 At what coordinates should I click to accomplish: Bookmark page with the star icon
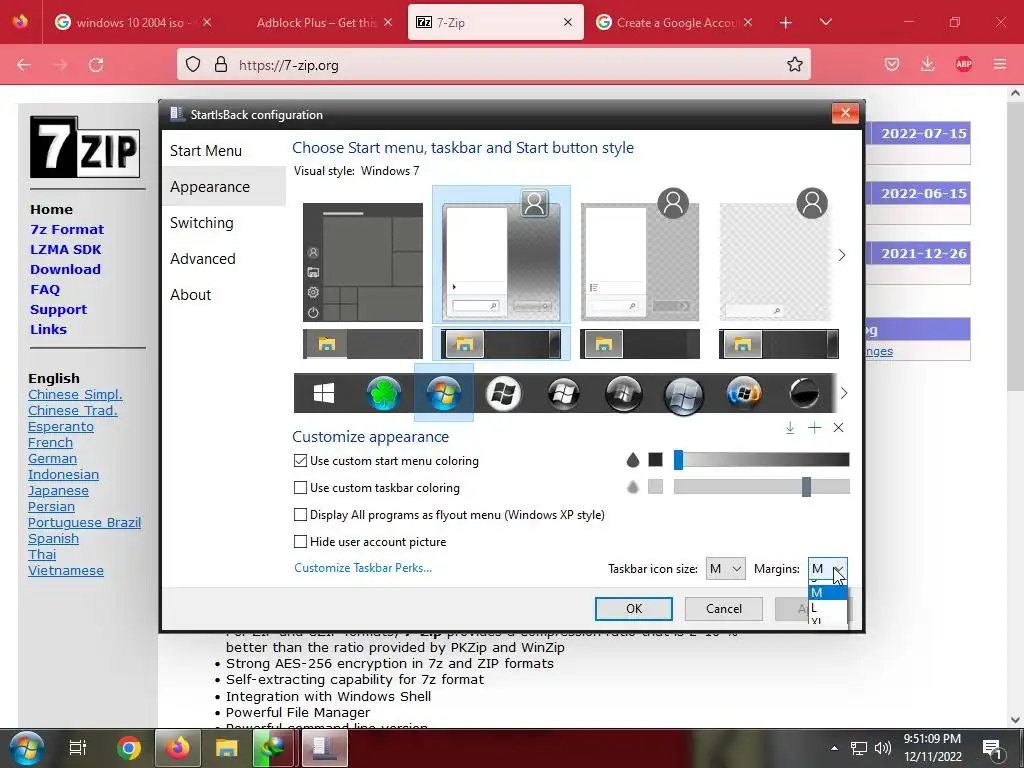pos(795,64)
